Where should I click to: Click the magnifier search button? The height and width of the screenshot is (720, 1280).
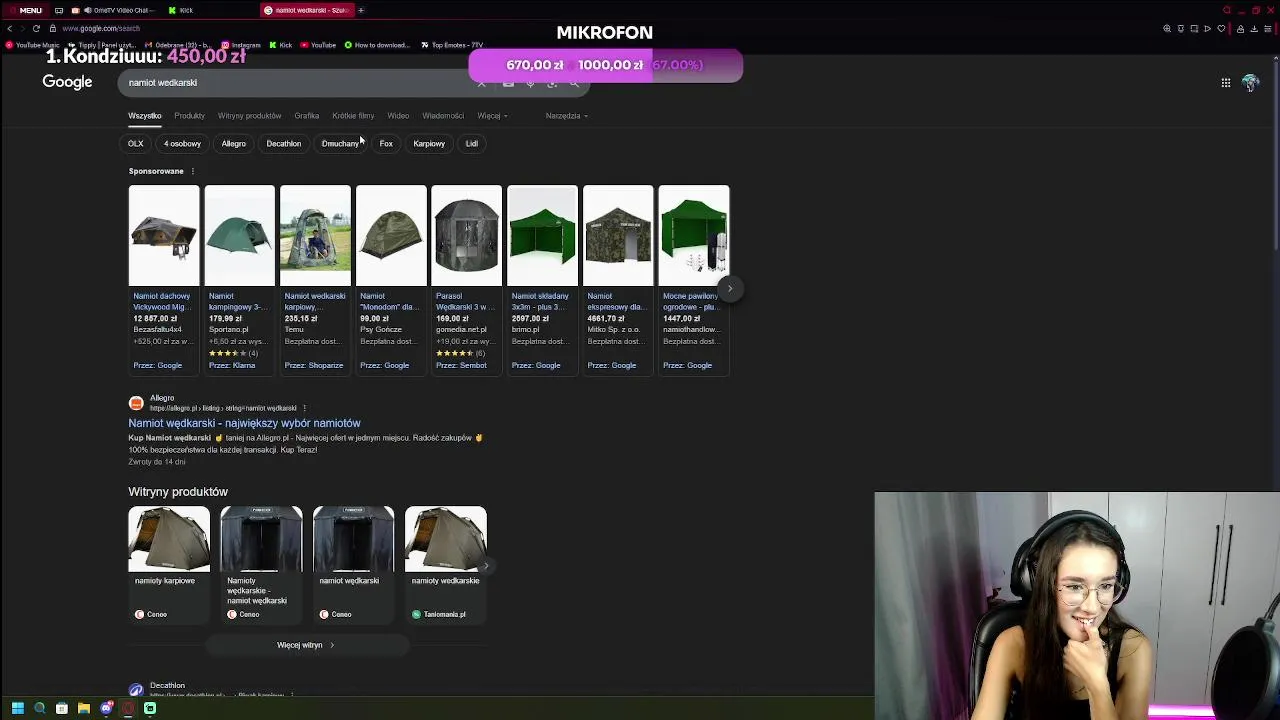click(574, 83)
